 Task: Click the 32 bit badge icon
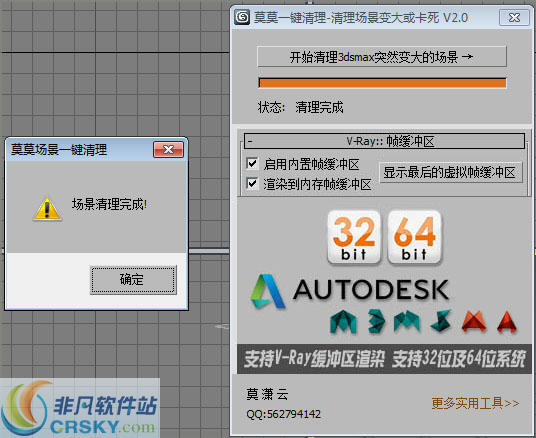[354, 237]
